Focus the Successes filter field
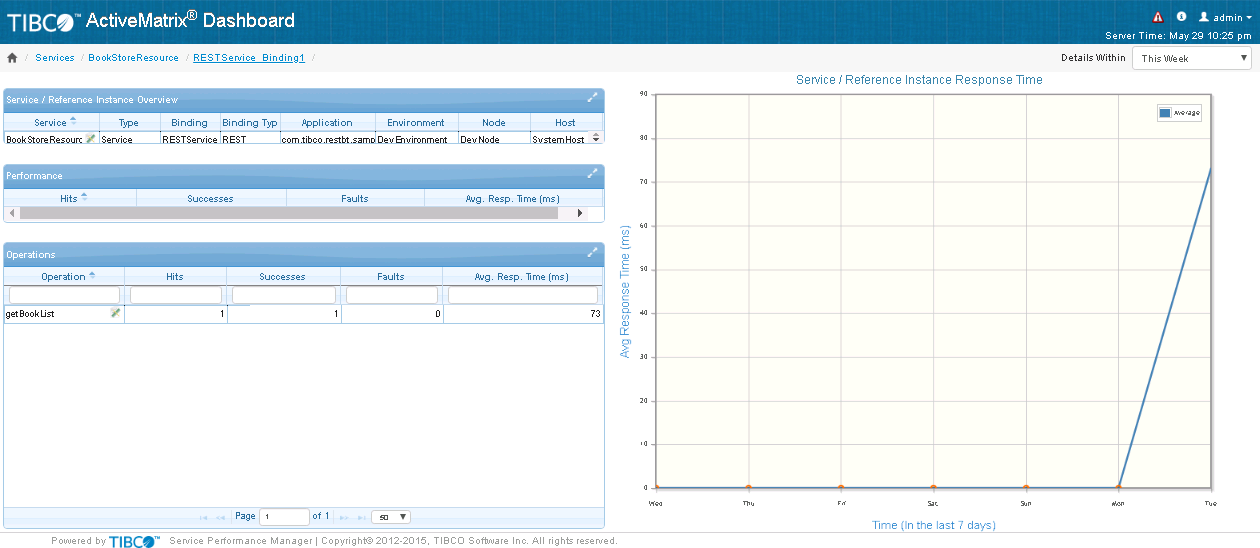This screenshot has height=548, width=1260. (284, 295)
